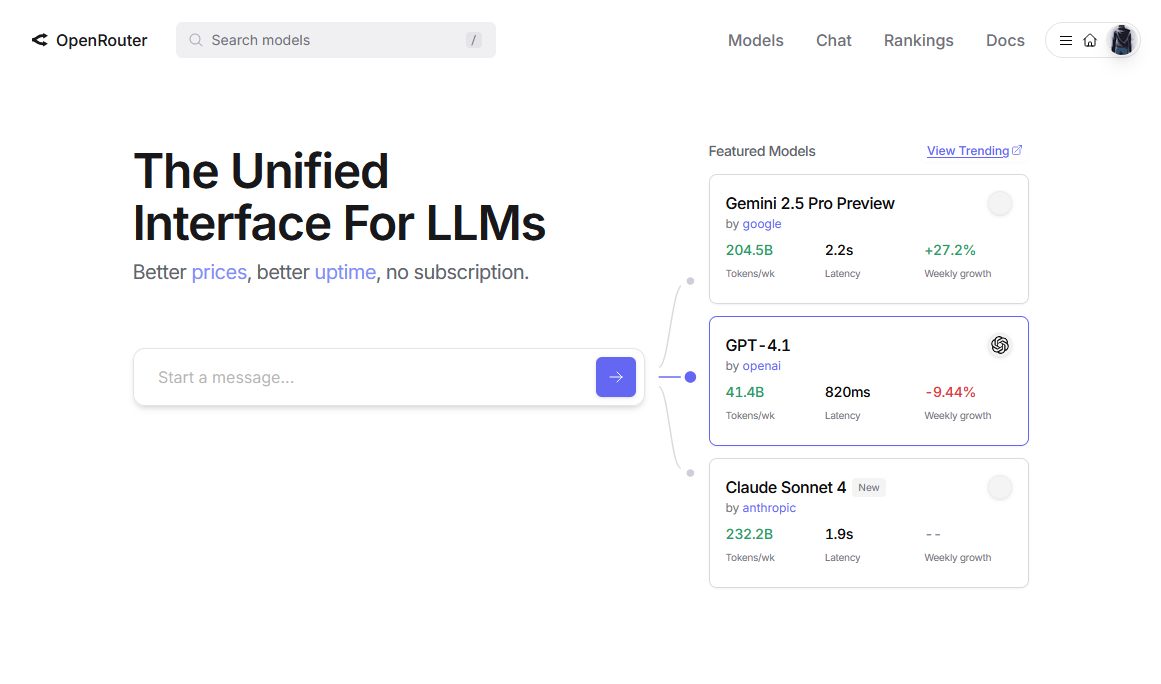Open the google provider link

pos(762,224)
